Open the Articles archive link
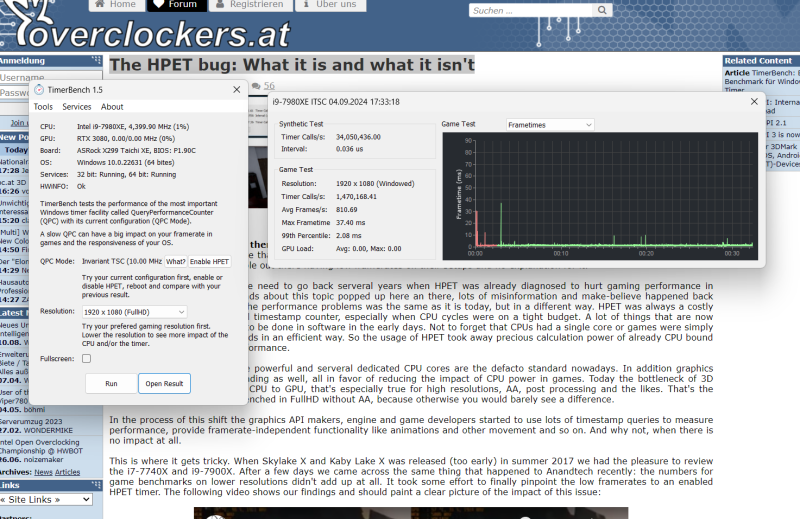 tap(67, 472)
